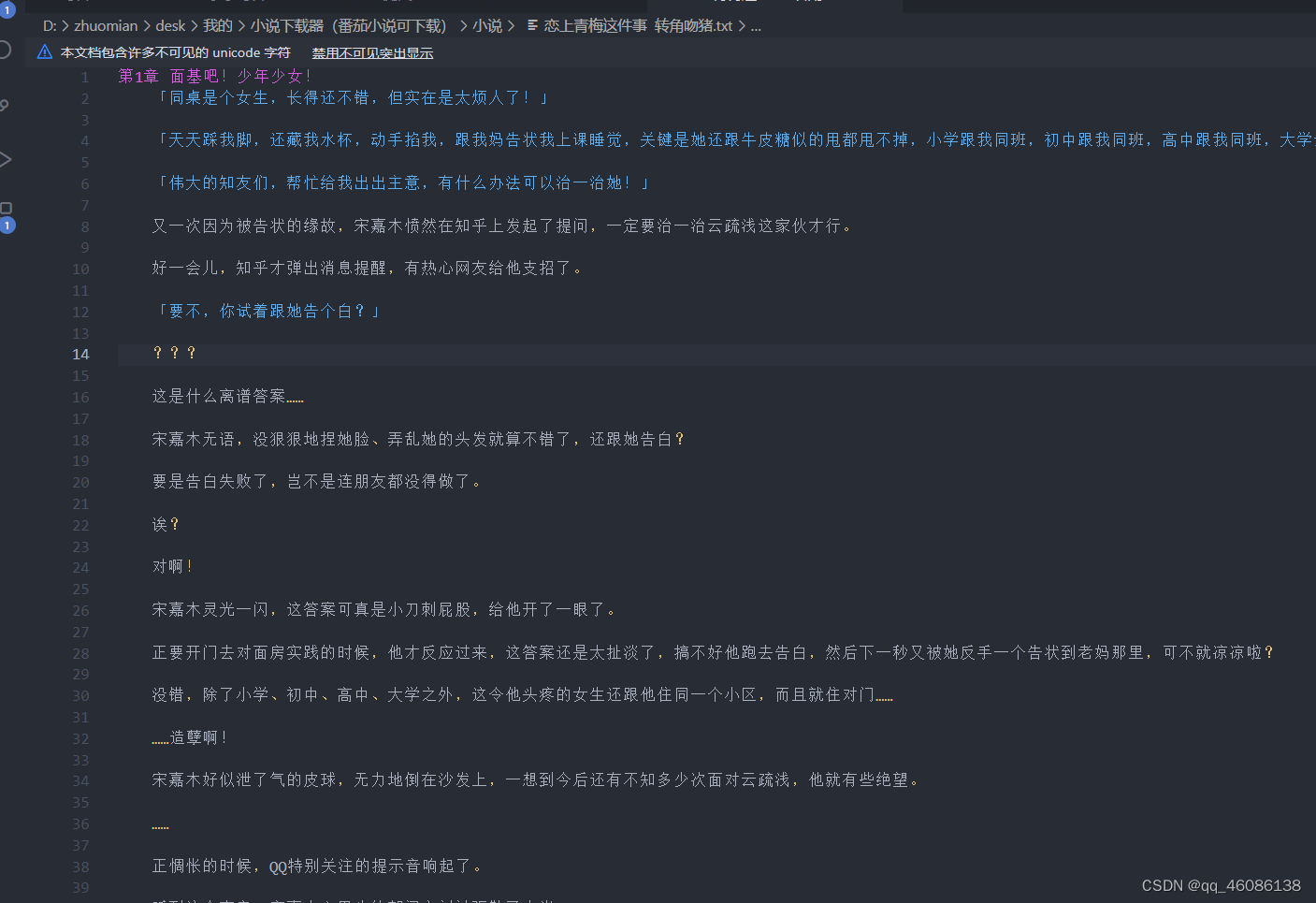
Task: Click the remote indicator at top left corner
Action: [x=8, y=10]
